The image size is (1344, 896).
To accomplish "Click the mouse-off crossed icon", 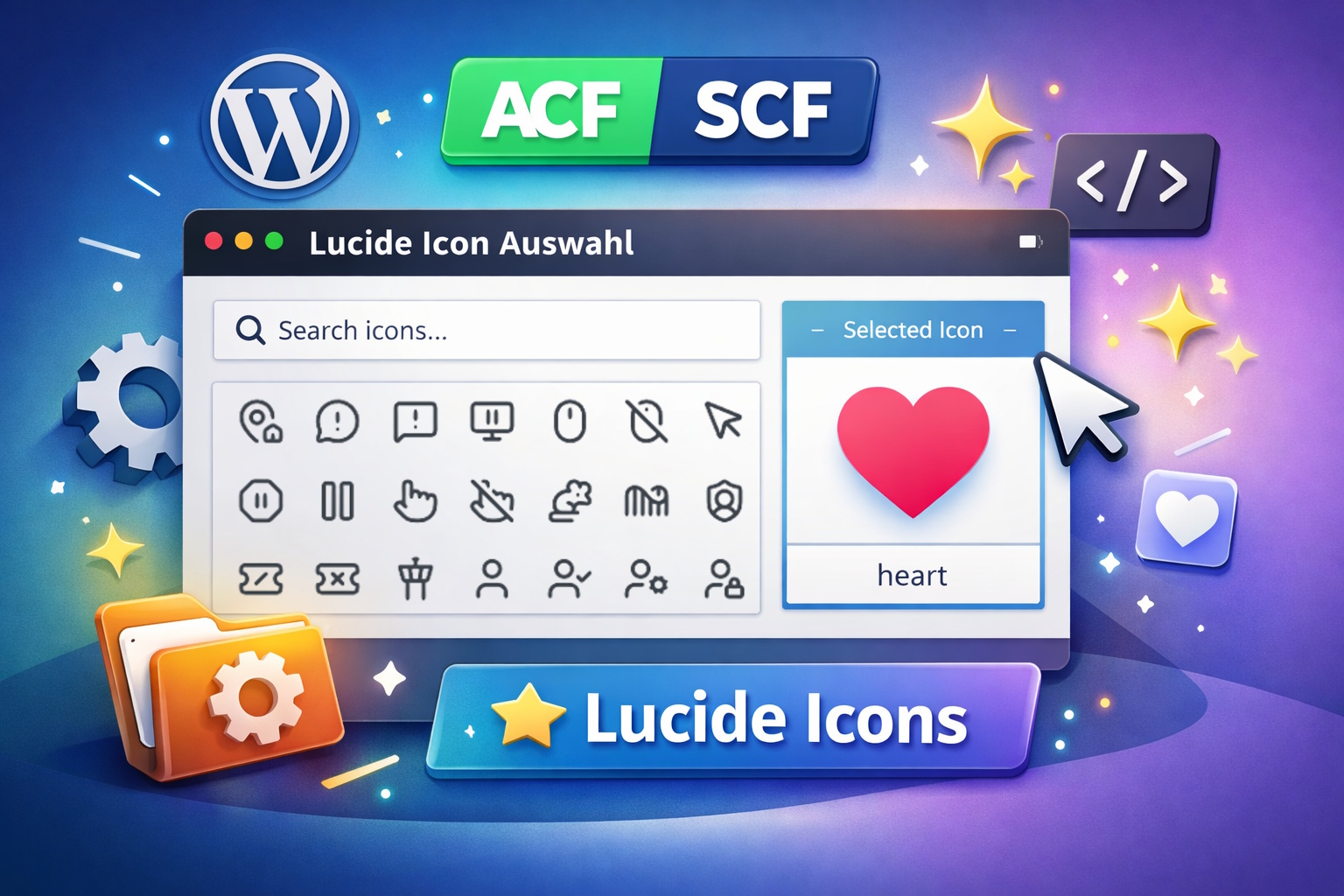I will (x=647, y=421).
